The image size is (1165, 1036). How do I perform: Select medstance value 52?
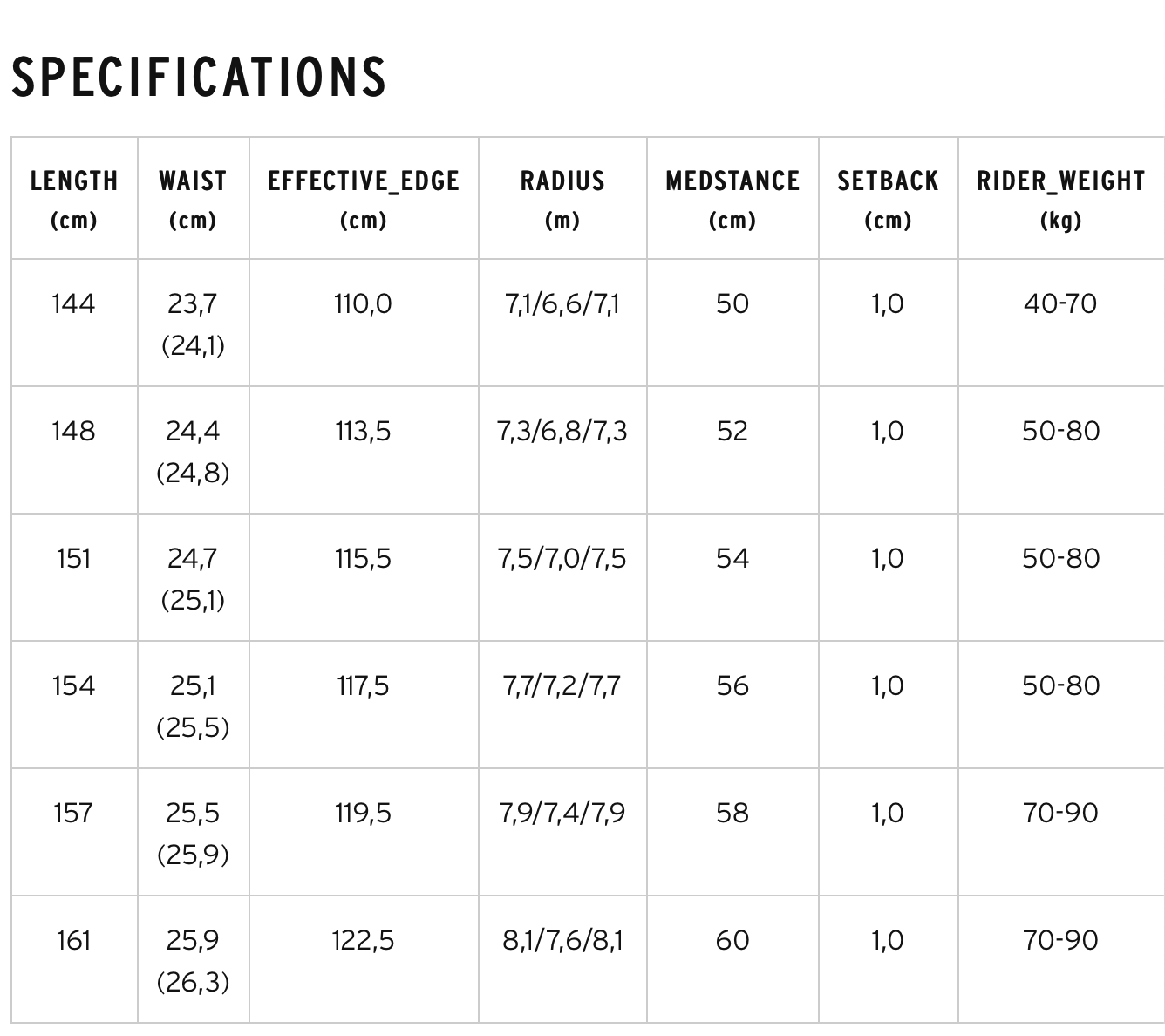click(x=732, y=432)
